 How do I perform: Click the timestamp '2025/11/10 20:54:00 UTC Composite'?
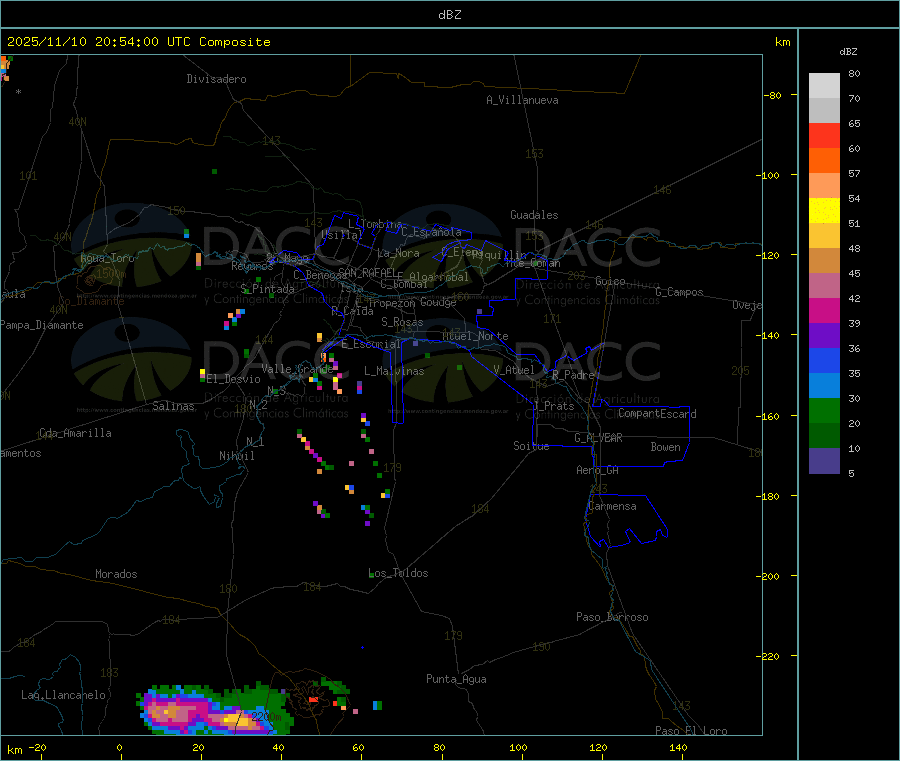[138, 42]
